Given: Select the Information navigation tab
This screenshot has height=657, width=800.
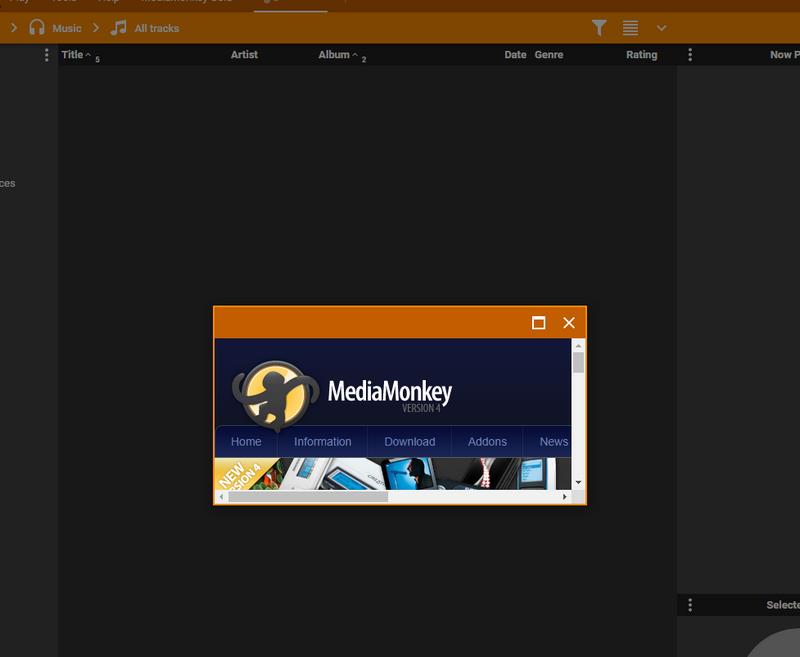Looking at the screenshot, I should 322,441.
